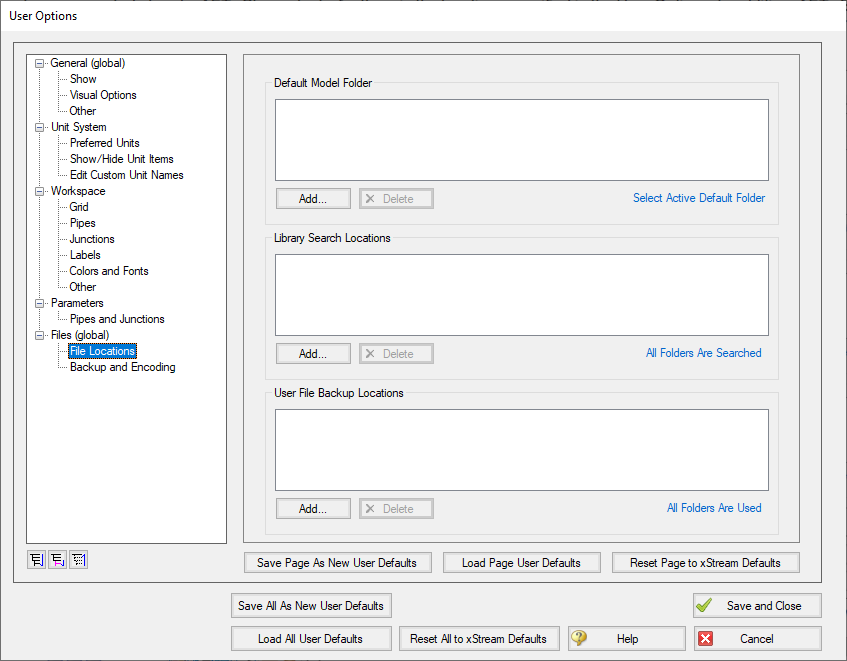Open the Grid workspace settings
Image resolution: width=847 pixels, height=661 pixels.
[79, 207]
